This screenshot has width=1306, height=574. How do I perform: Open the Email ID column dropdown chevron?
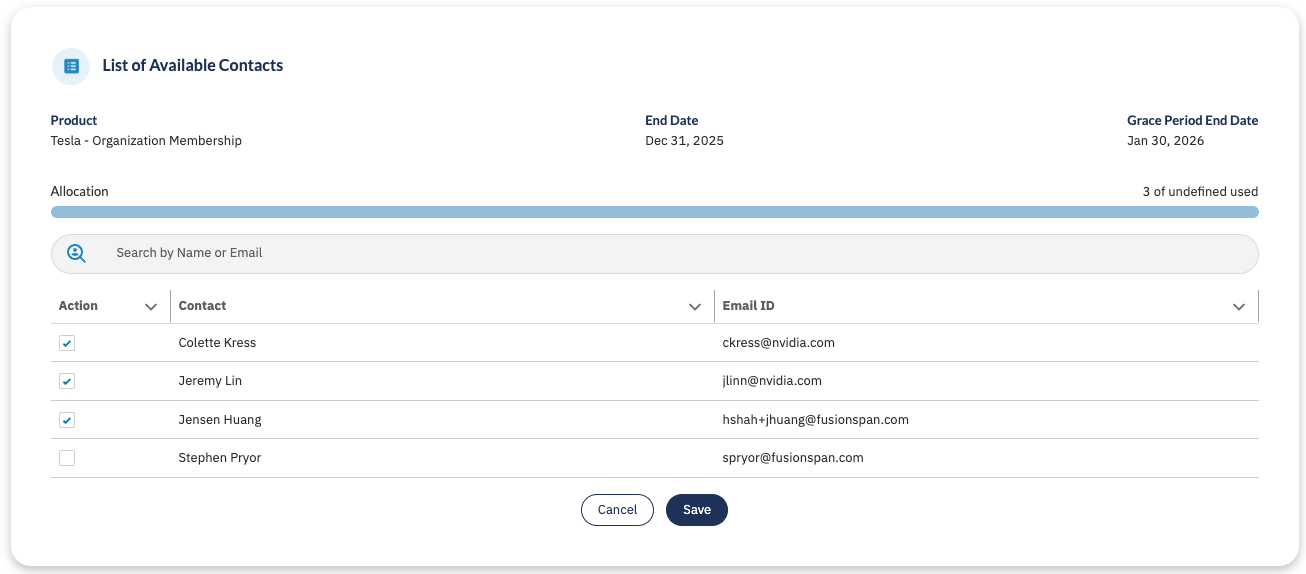(1239, 307)
